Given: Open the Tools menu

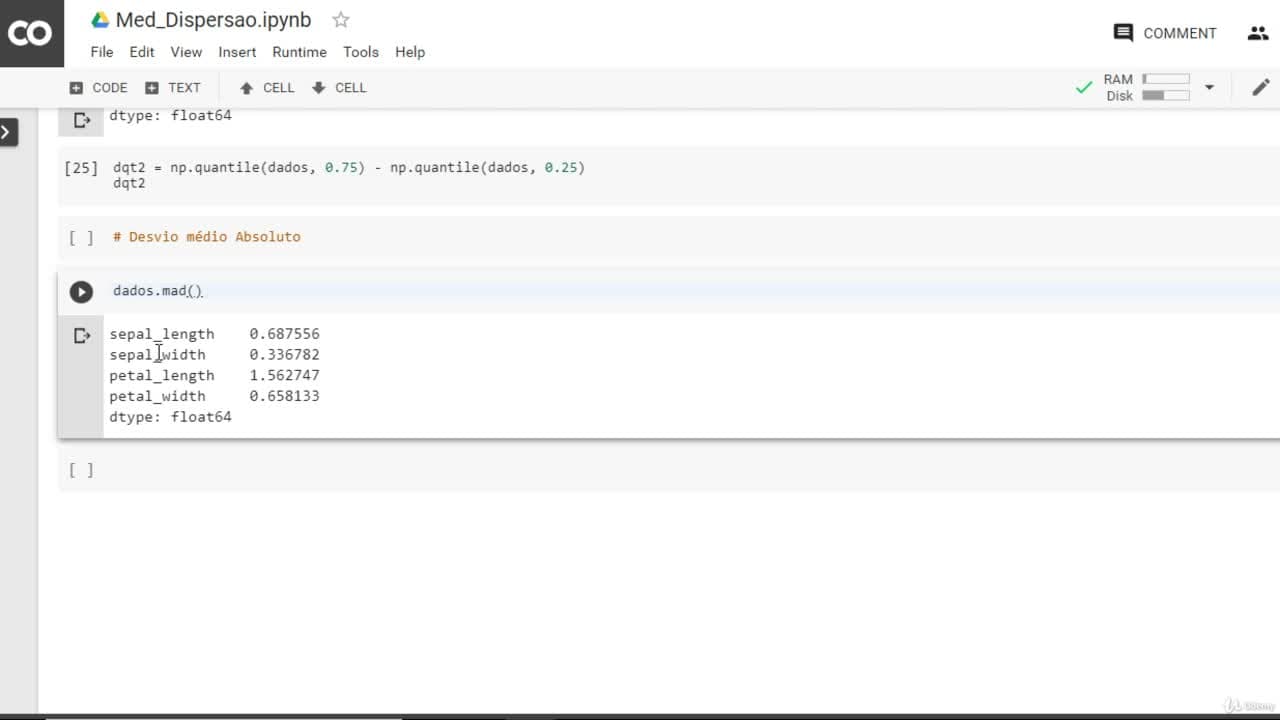Looking at the screenshot, I should [x=361, y=52].
